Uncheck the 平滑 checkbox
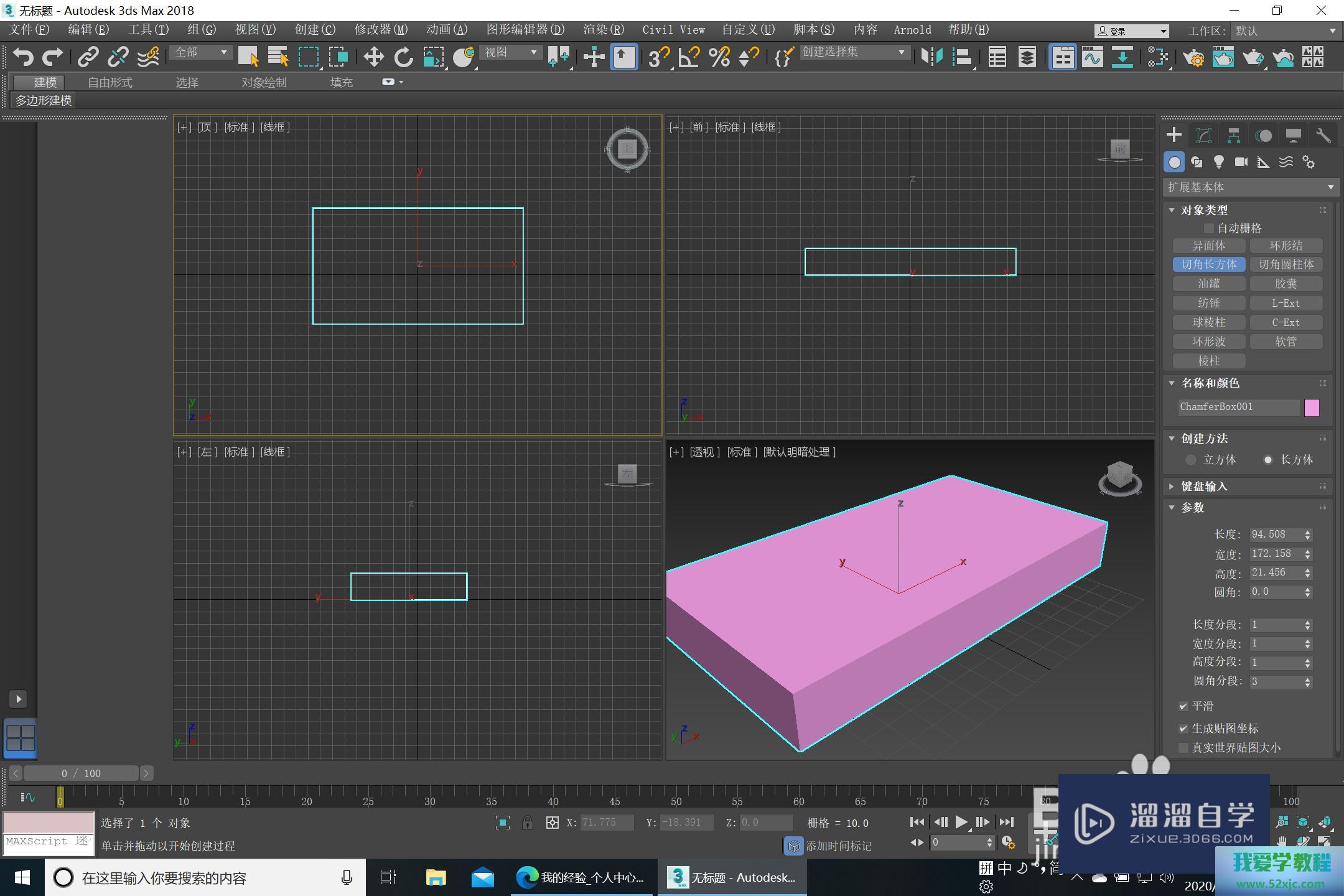 [x=1183, y=706]
